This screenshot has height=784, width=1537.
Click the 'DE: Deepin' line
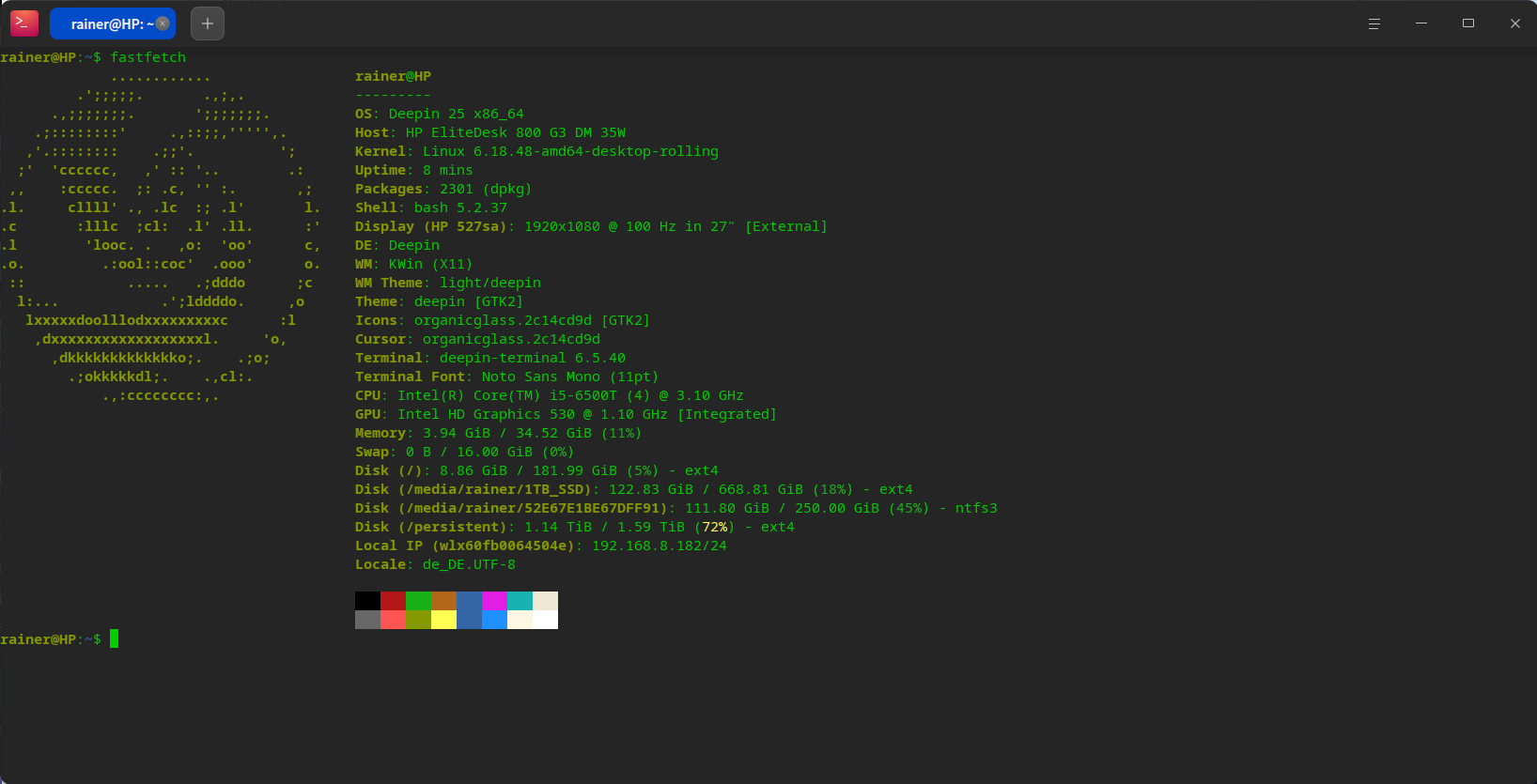tap(397, 245)
